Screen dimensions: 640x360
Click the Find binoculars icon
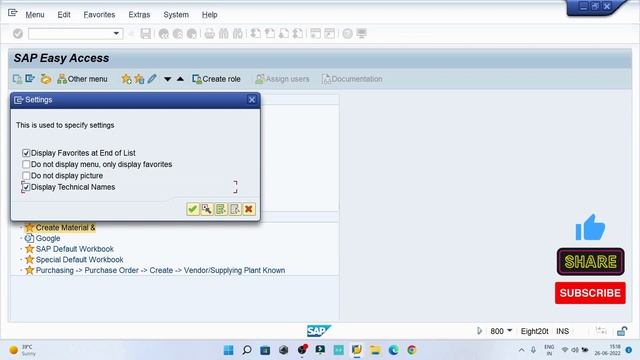tap(224, 33)
